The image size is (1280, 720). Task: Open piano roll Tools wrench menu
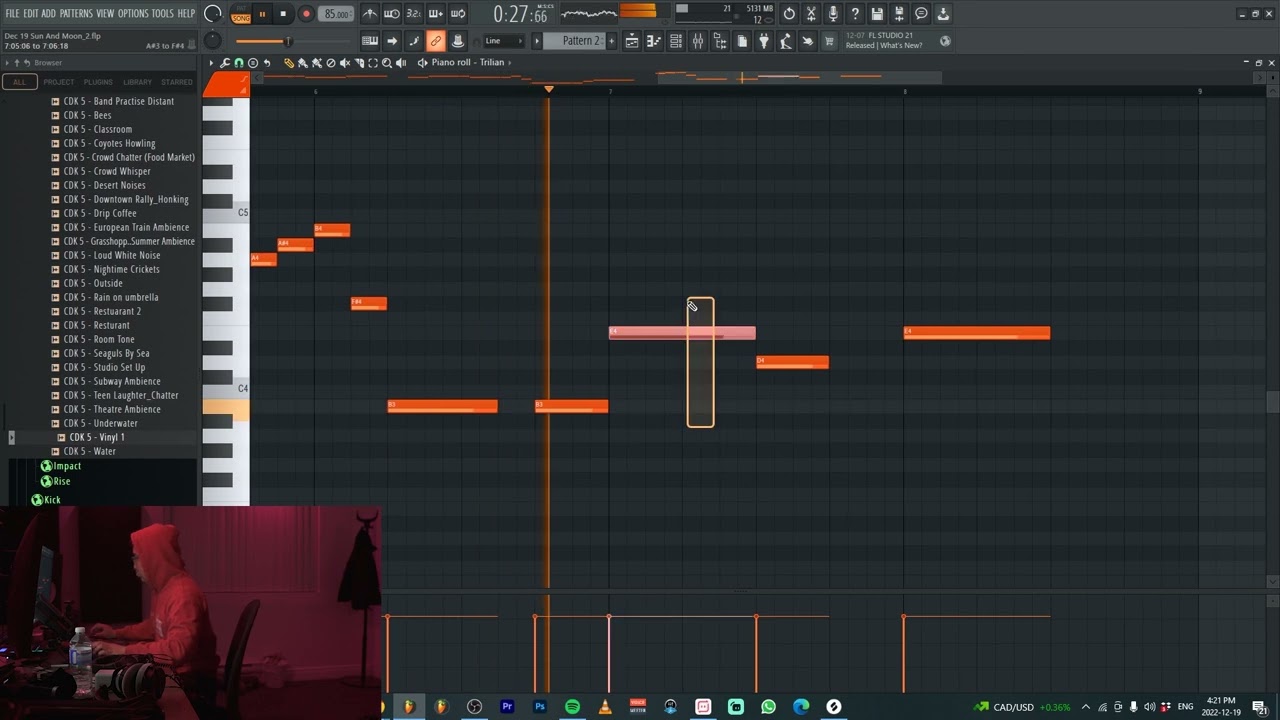click(224, 62)
